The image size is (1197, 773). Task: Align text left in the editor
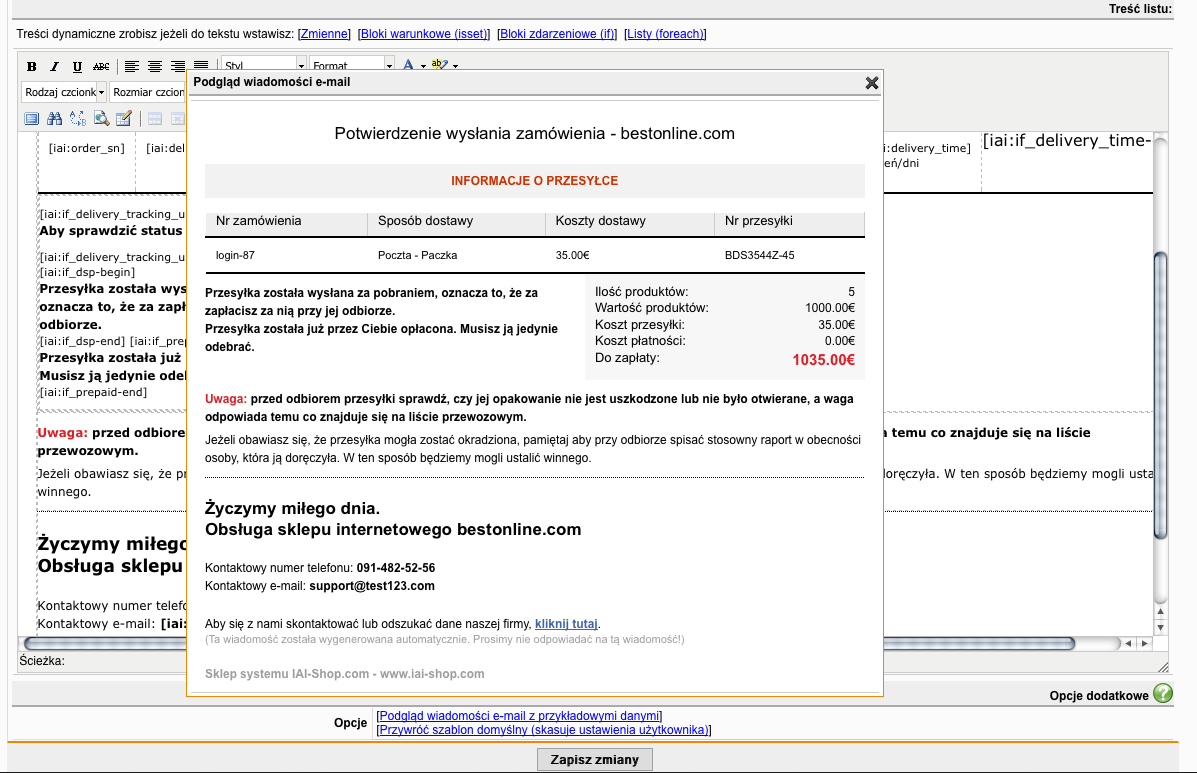[132, 66]
